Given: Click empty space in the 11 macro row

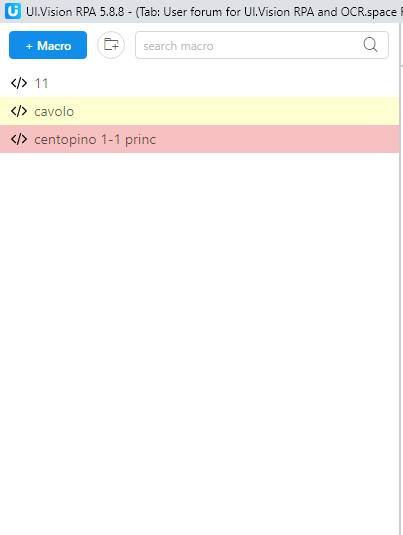Looking at the screenshot, I should click(222, 83).
